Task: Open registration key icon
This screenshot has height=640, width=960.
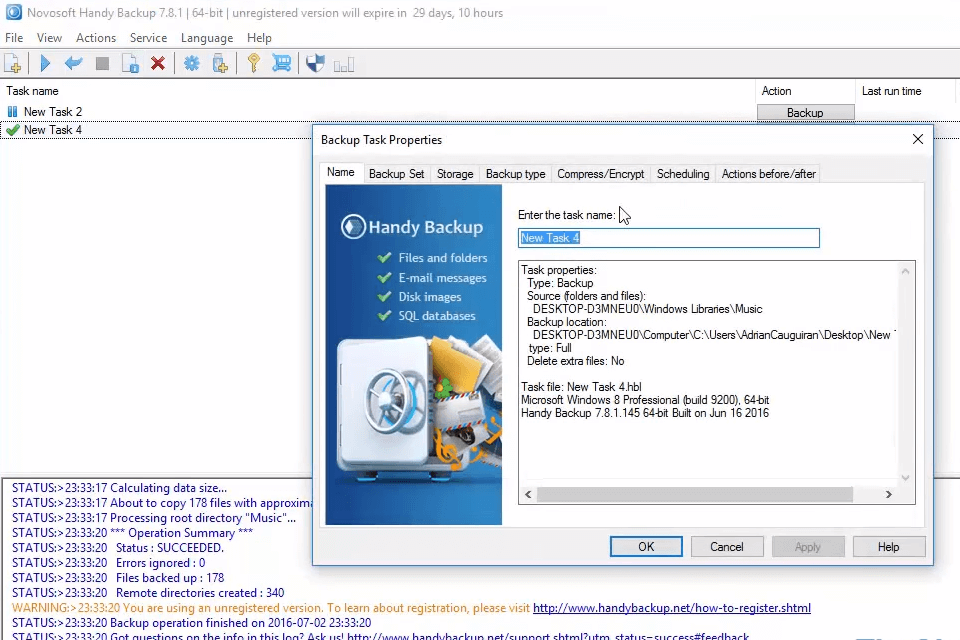Action: click(253, 63)
